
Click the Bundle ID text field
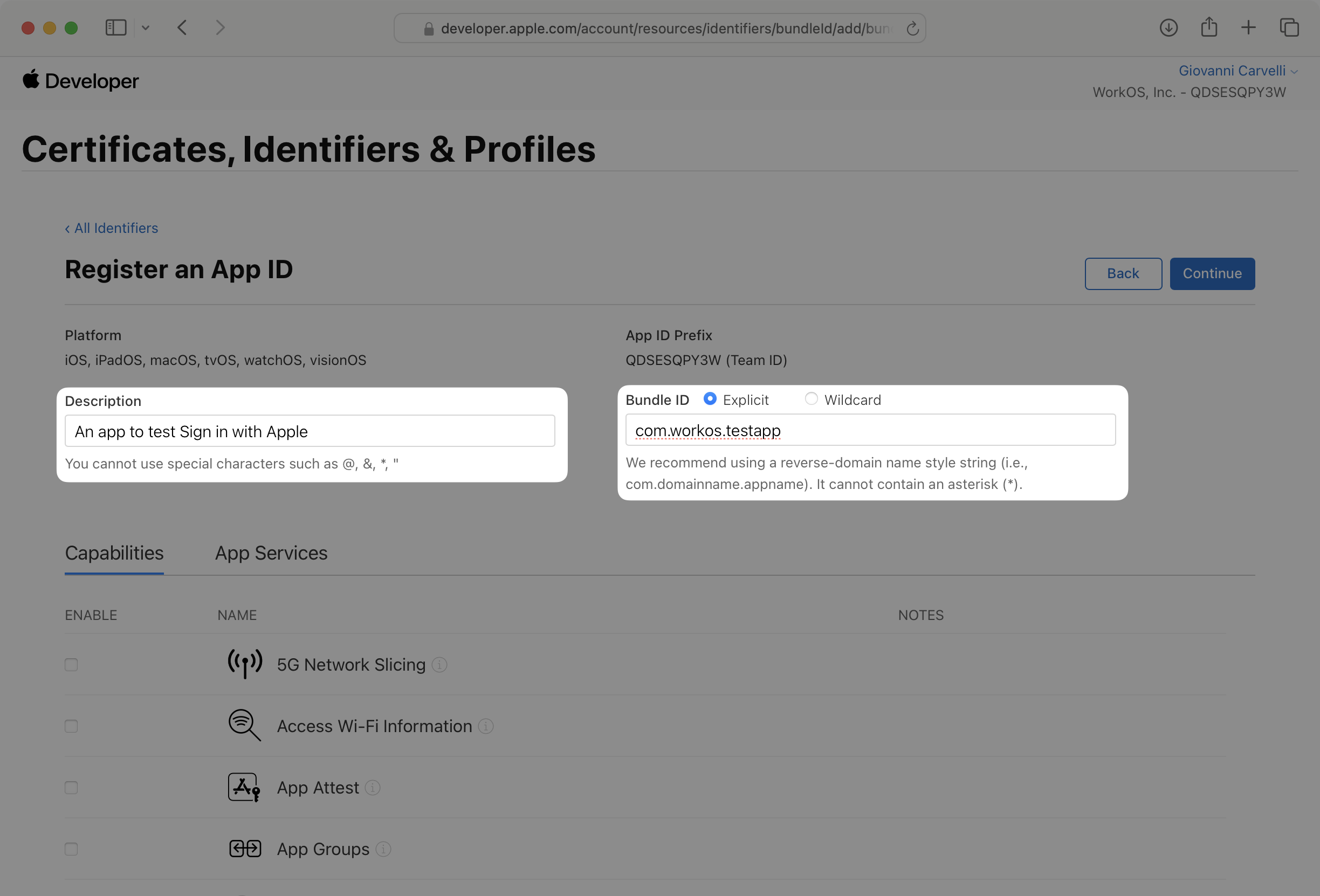[870, 430]
